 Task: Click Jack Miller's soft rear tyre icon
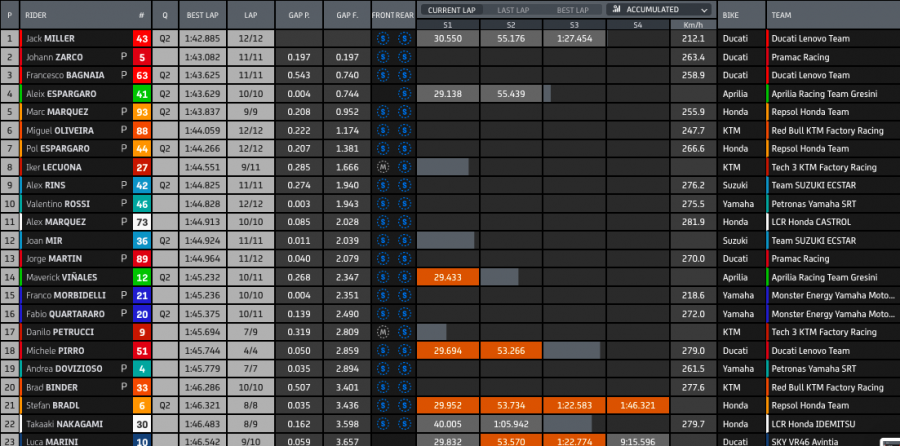[404, 38]
